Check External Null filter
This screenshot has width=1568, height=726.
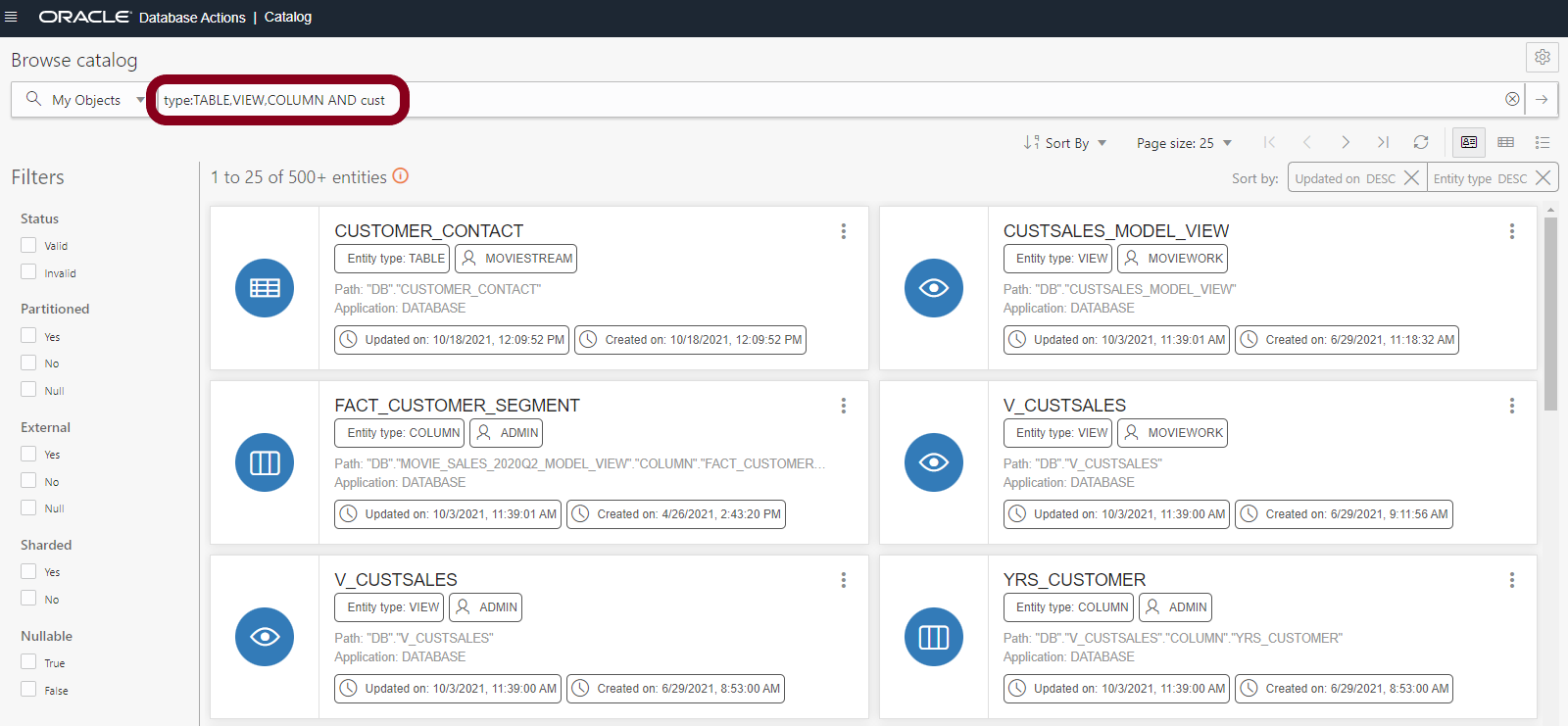click(x=28, y=508)
